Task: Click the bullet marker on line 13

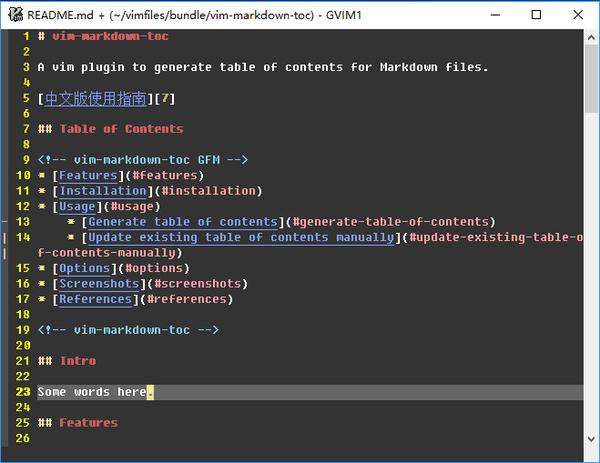Action: point(71,222)
